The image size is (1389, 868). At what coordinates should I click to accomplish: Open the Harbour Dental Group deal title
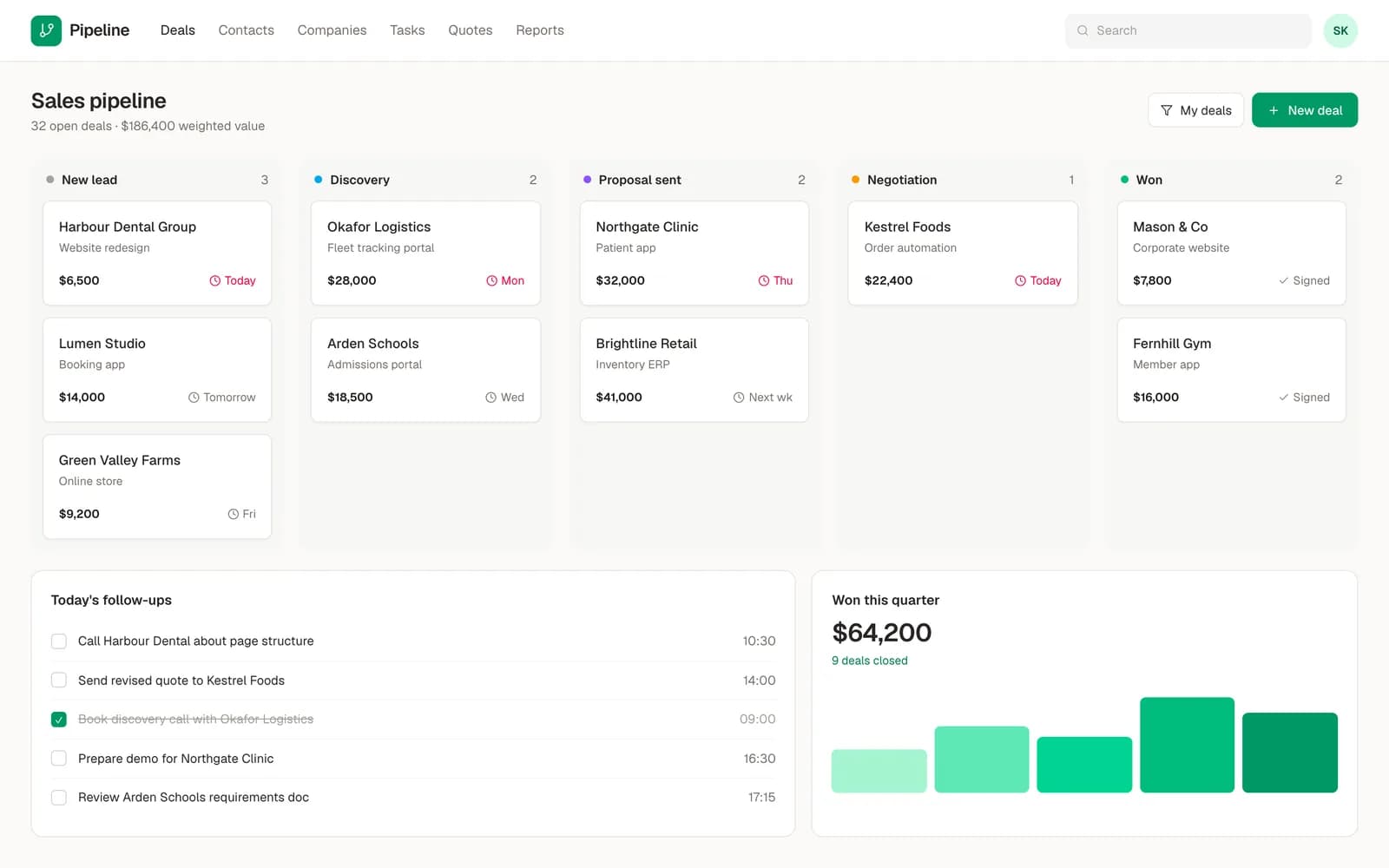(128, 227)
